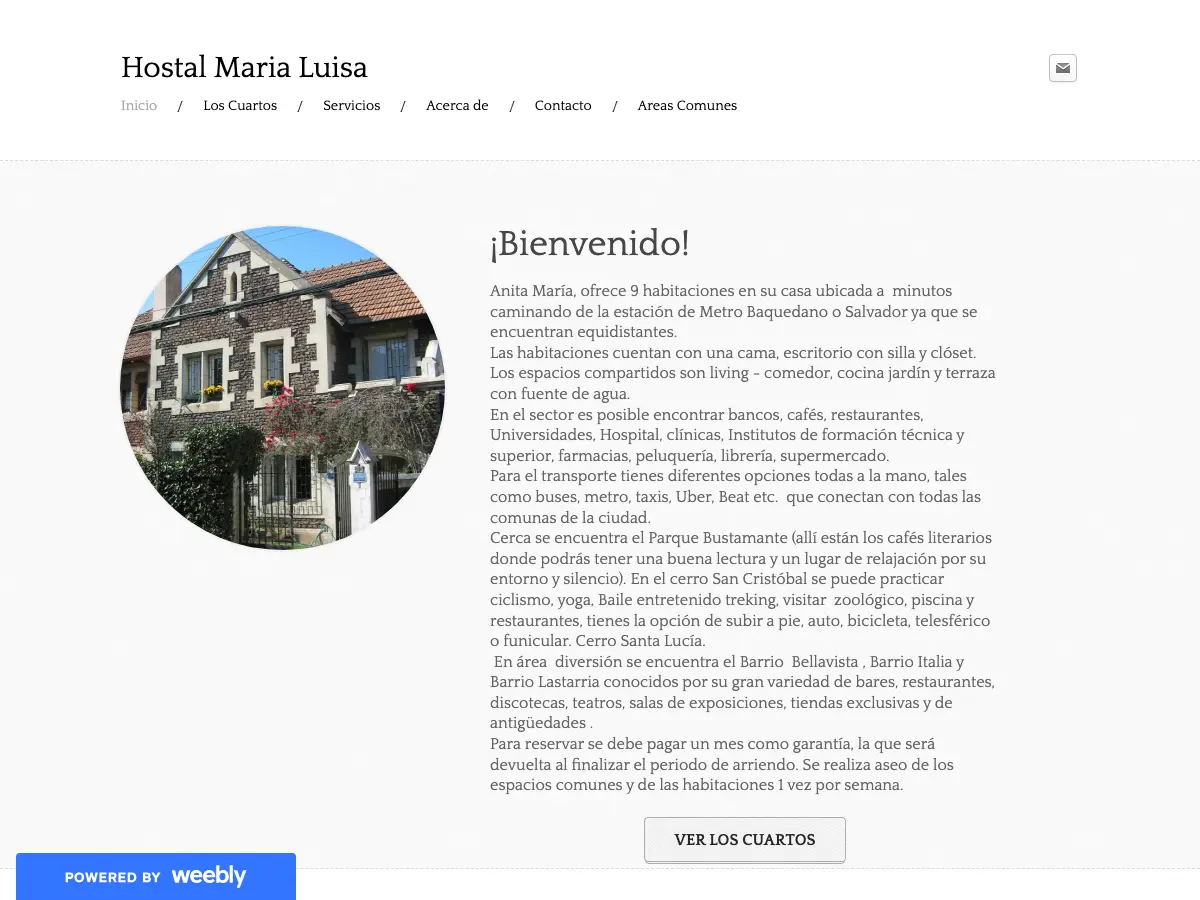
Task: Open the Inicio menu item
Action: (139, 105)
